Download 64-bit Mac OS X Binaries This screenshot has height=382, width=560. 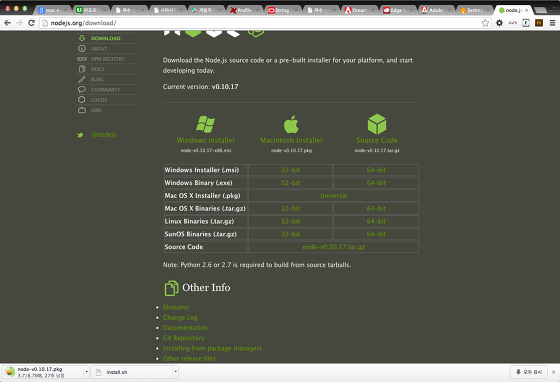(x=376, y=208)
